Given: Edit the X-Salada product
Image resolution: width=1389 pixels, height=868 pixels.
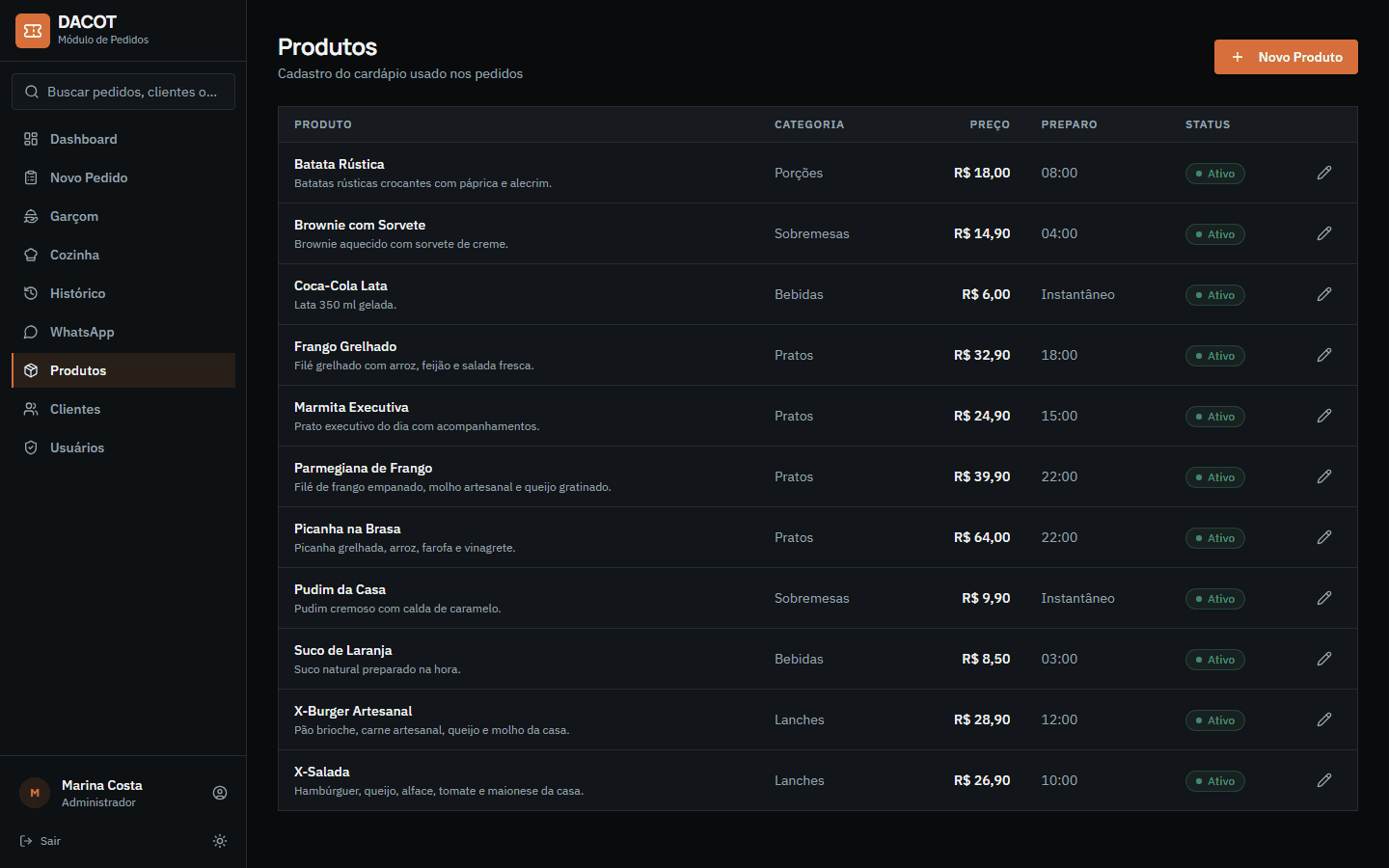Looking at the screenshot, I should pos(1324,780).
